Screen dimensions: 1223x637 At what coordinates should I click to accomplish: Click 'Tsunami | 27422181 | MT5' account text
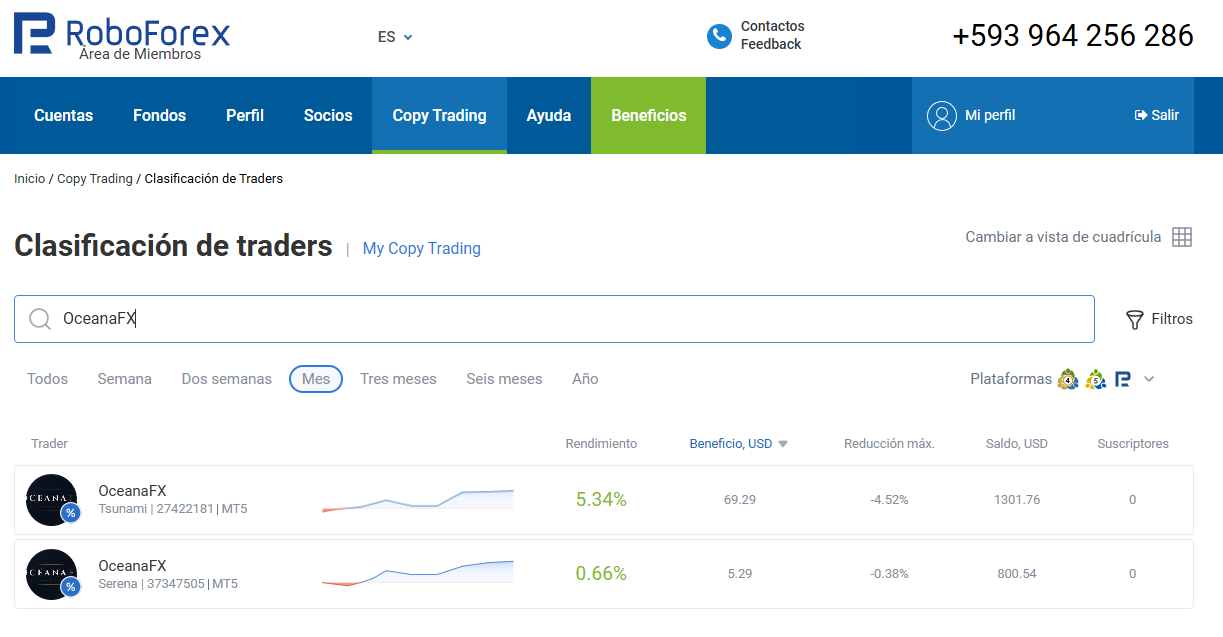172,509
